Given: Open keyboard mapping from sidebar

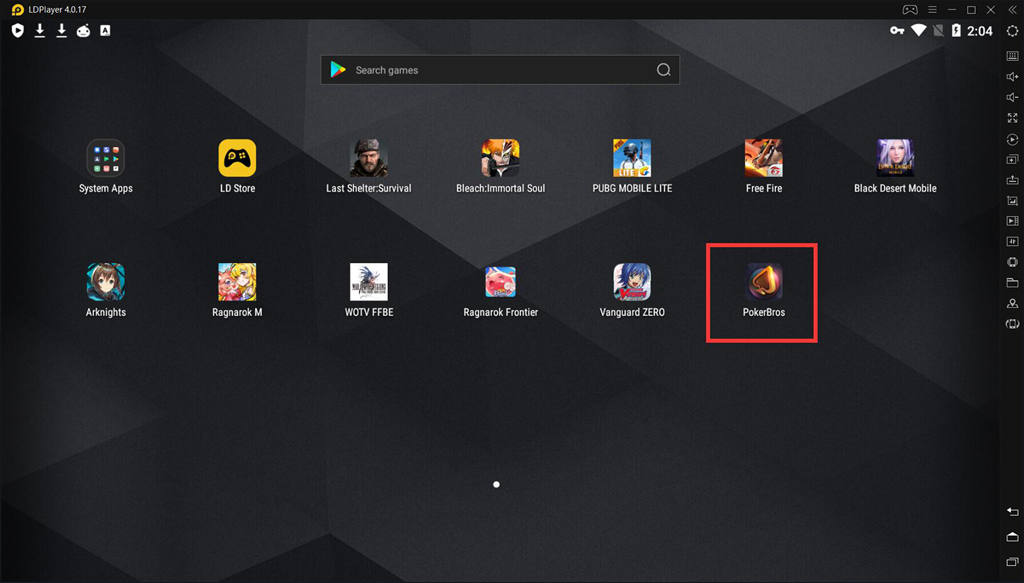Looking at the screenshot, I should coord(1012,56).
